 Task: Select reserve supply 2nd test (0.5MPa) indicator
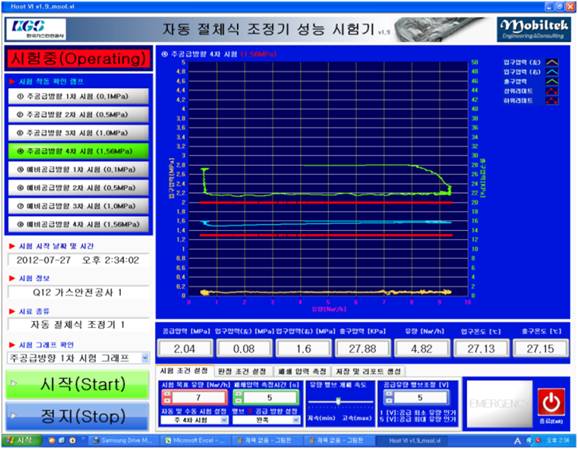[78, 188]
